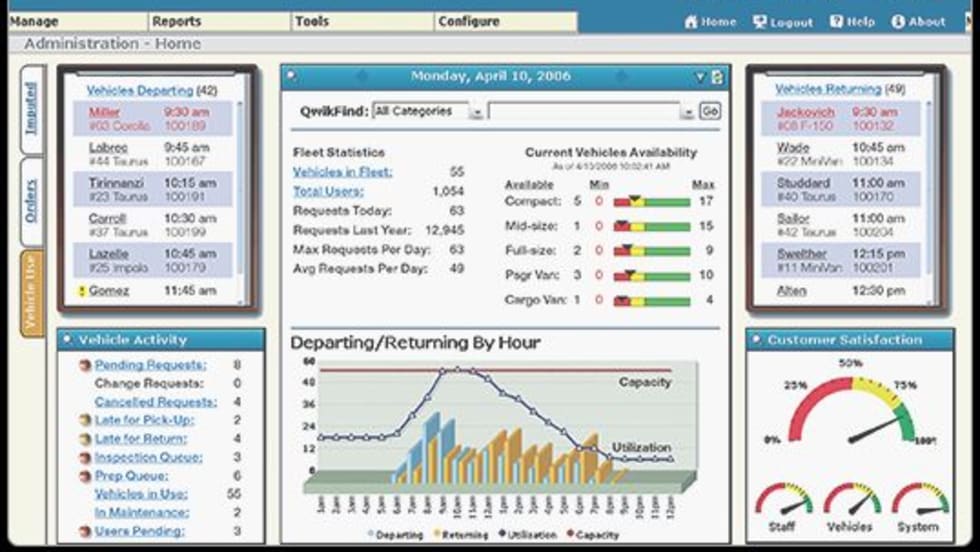
Task: Collapse the date panel using the triangle arrow
Action: click(701, 77)
